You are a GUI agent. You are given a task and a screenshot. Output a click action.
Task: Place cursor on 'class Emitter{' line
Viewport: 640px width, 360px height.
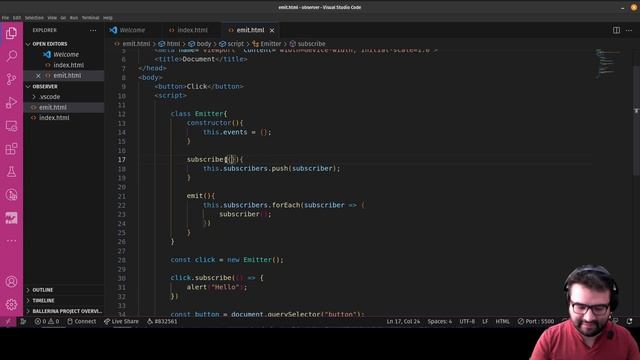click(x=199, y=114)
